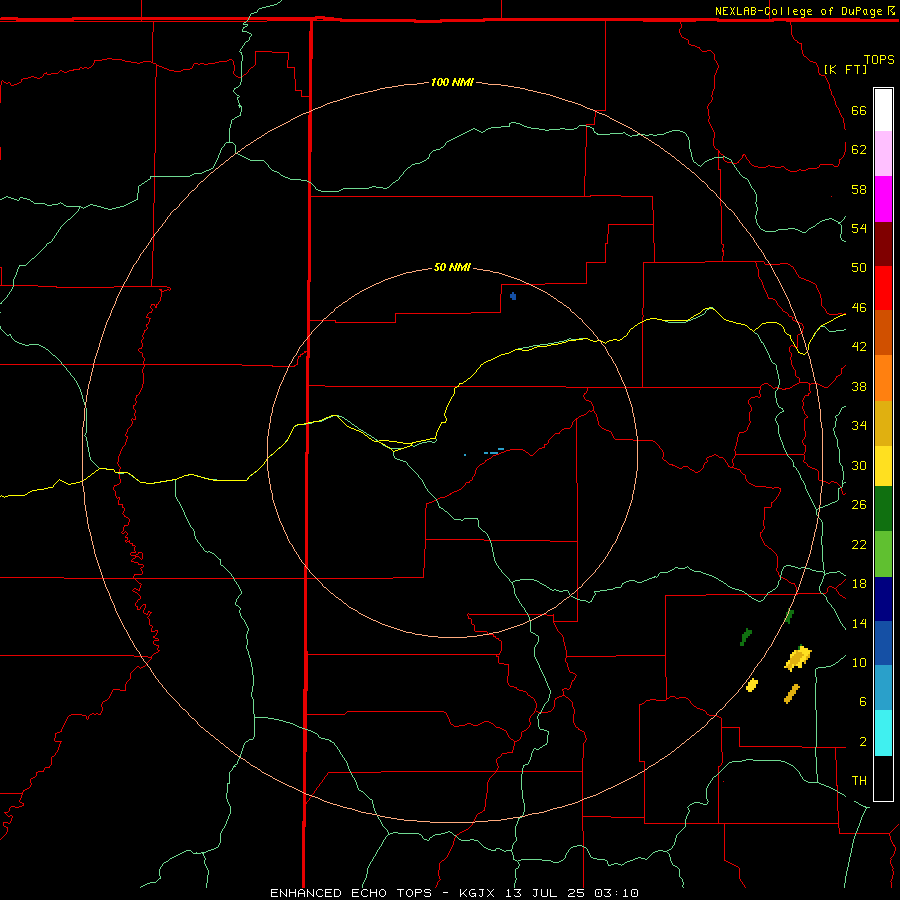Click the lone bright yellow echo, southeast
Image resolution: width=900 pixels, height=900 pixels.
point(752,685)
